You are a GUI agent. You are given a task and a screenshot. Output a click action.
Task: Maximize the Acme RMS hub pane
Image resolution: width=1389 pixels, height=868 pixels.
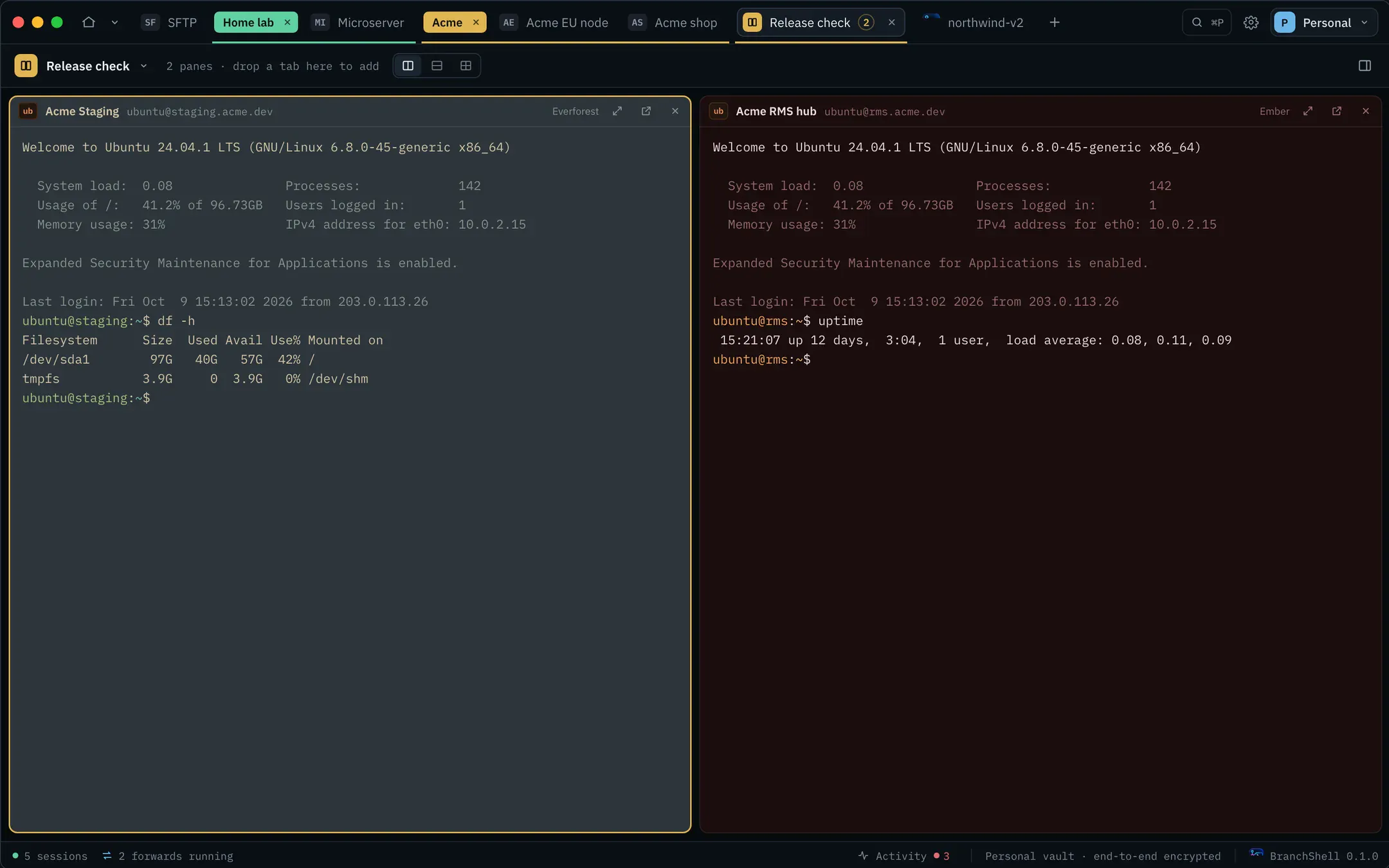pos(1308,111)
